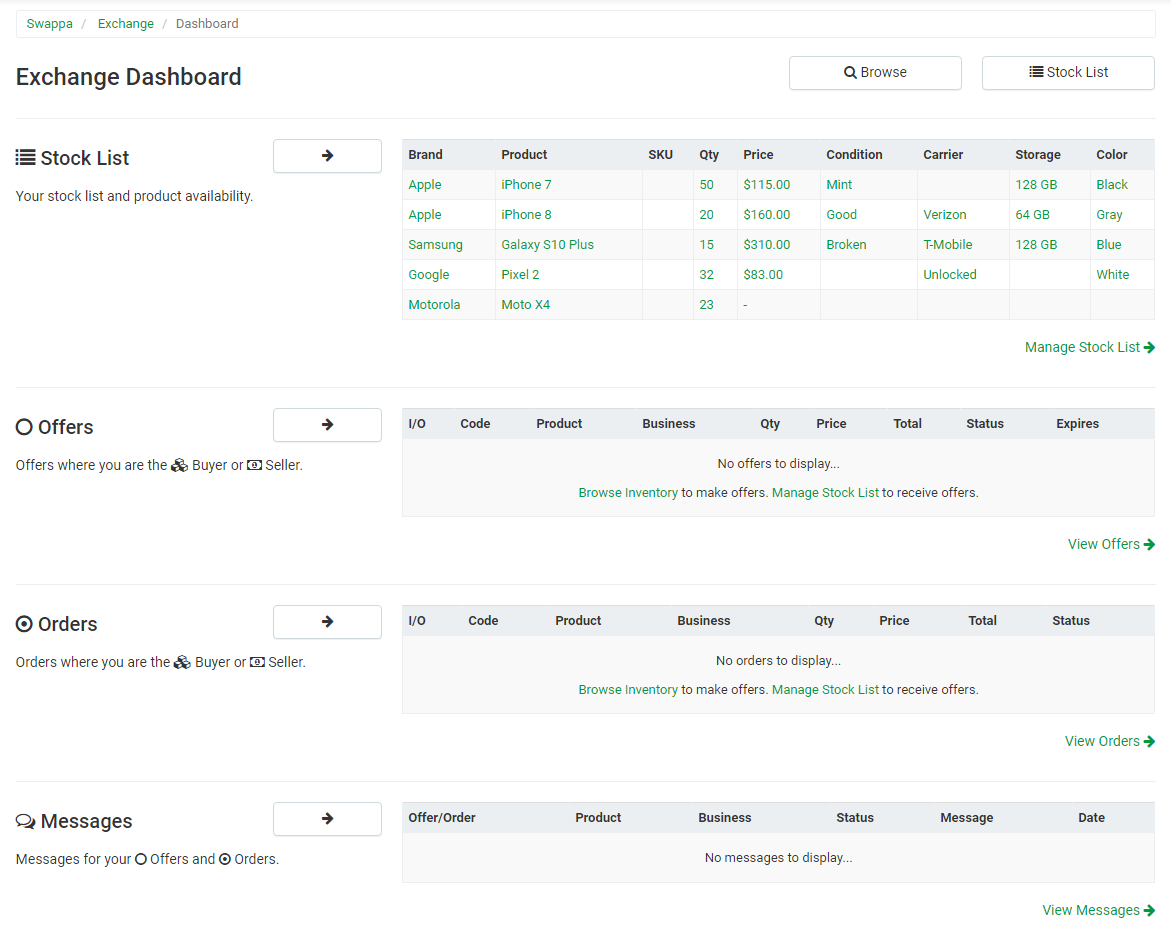Click Browse Inventory link in Offers panel
1171x940 pixels.
pyautogui.click(x=628, y=493)
